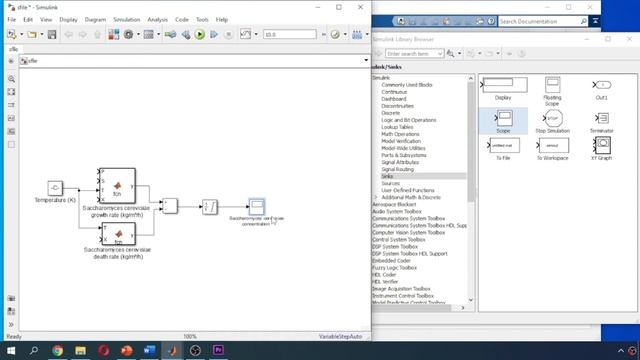
Task: Save the model with the floppy disk icon
Action: click(52, 35)
